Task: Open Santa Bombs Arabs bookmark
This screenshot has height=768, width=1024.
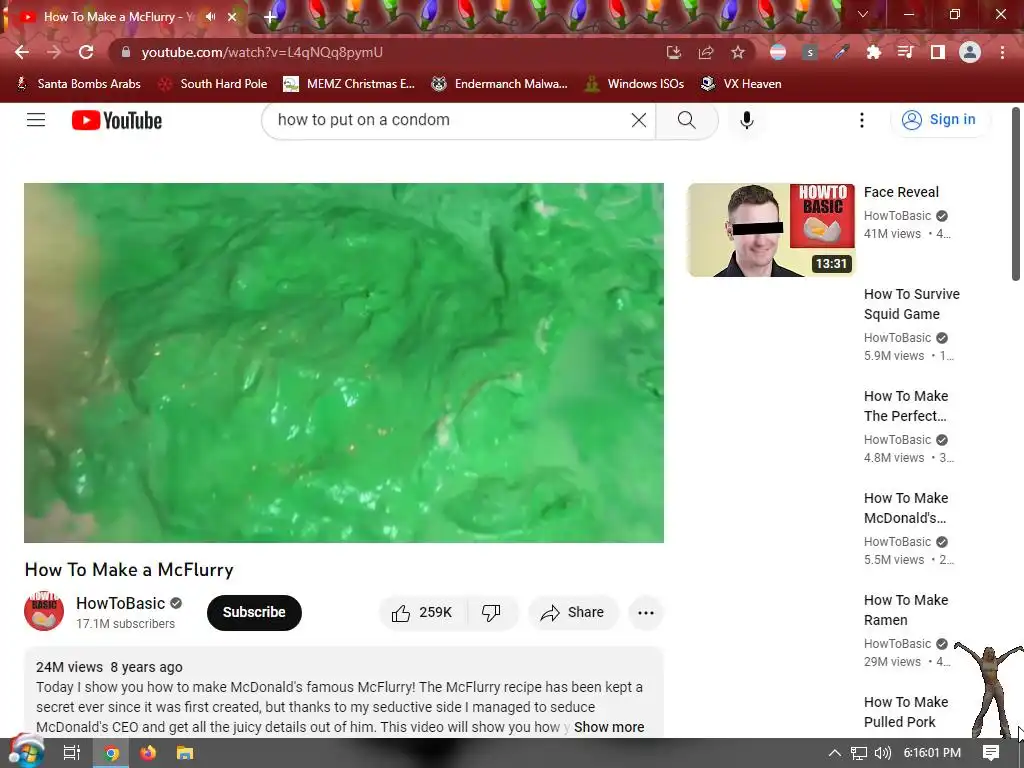Action: coord(78,84)
